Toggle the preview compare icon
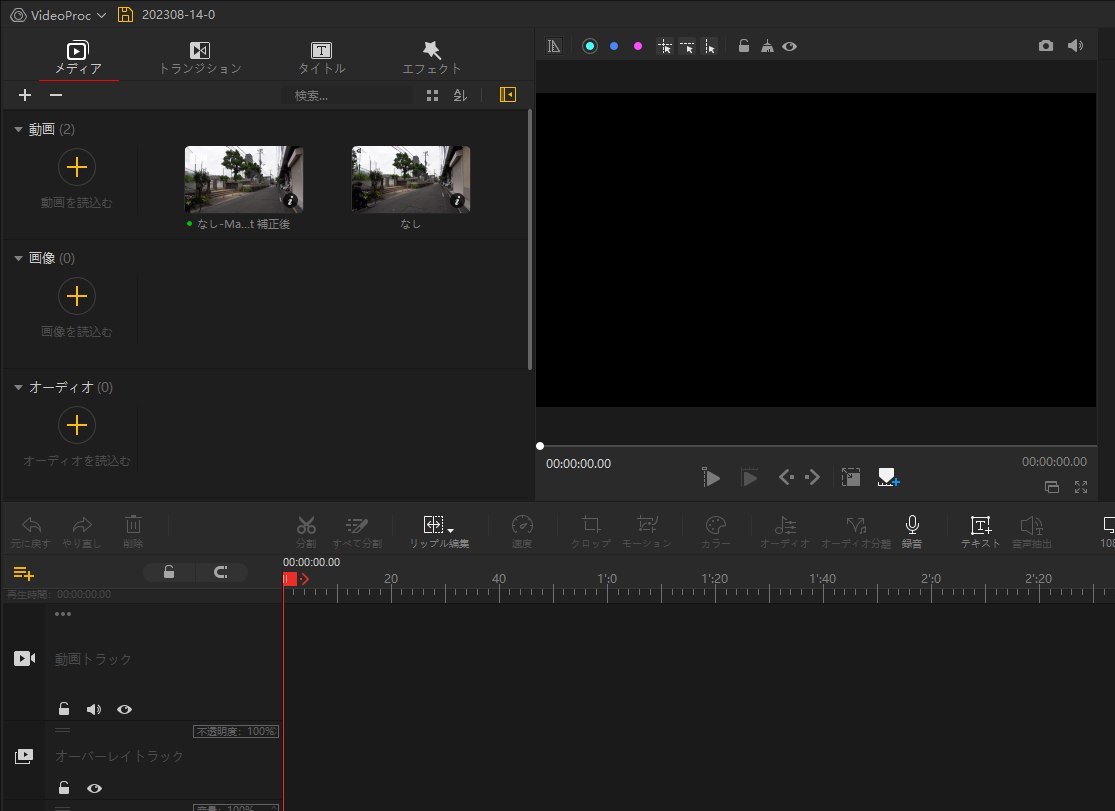 [x=554, y=46]
